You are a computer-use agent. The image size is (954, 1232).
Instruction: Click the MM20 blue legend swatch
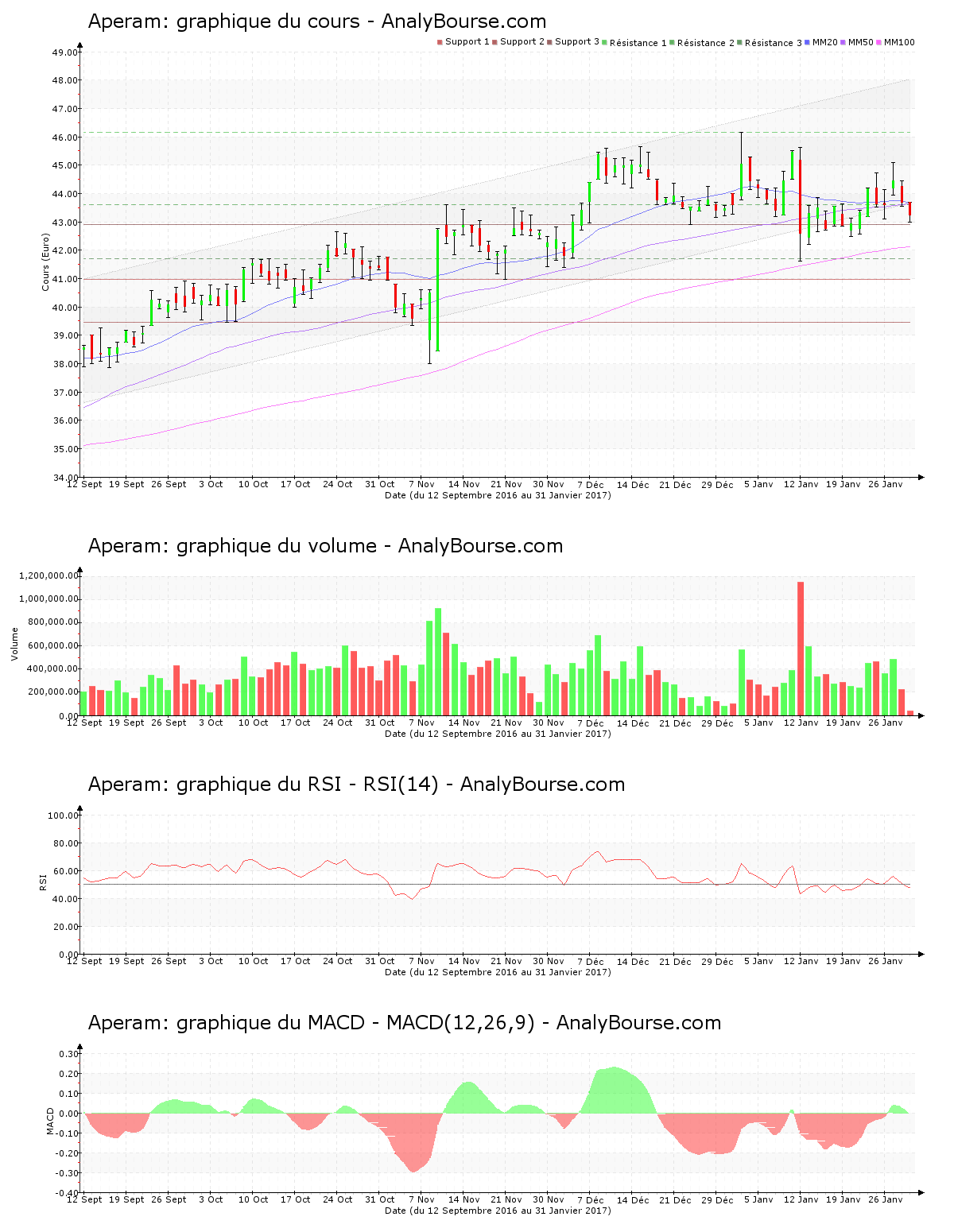click(x=808, y=42)
